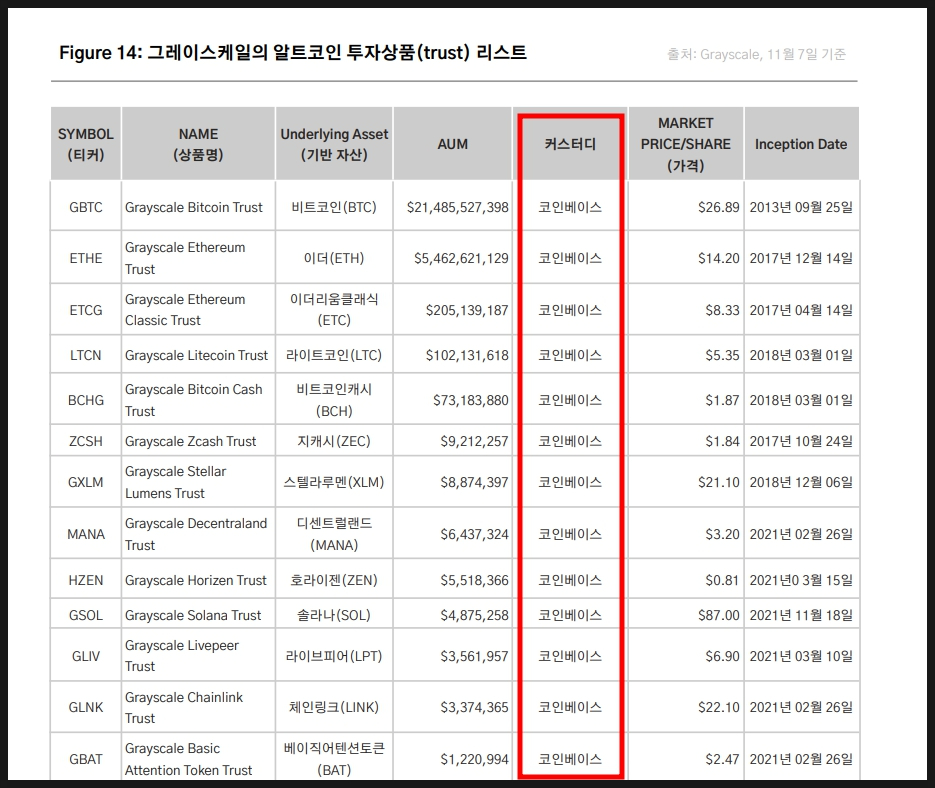The height and width of the screenshot is (788, 935).
Task: Click the 호라이젠(ZEN) asset cell
Action: coord(334,580)
